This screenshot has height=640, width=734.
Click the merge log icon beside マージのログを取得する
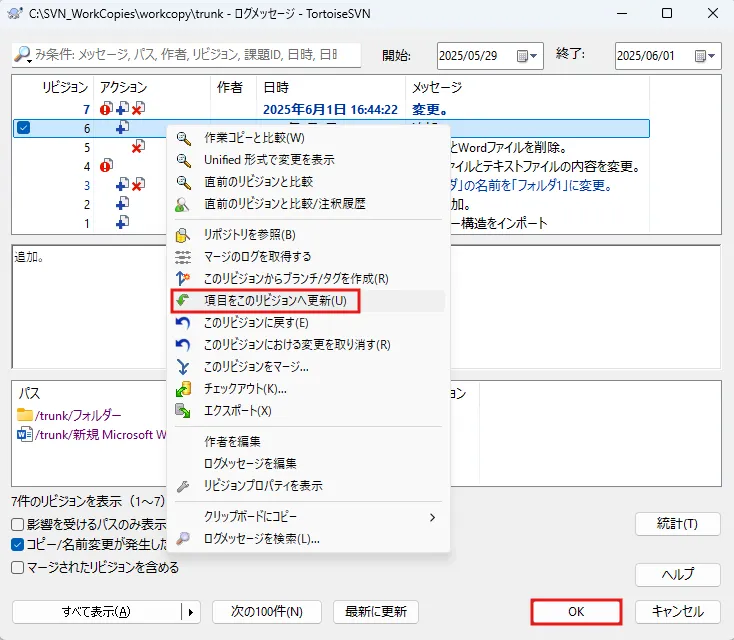click(x=183, y=257)
